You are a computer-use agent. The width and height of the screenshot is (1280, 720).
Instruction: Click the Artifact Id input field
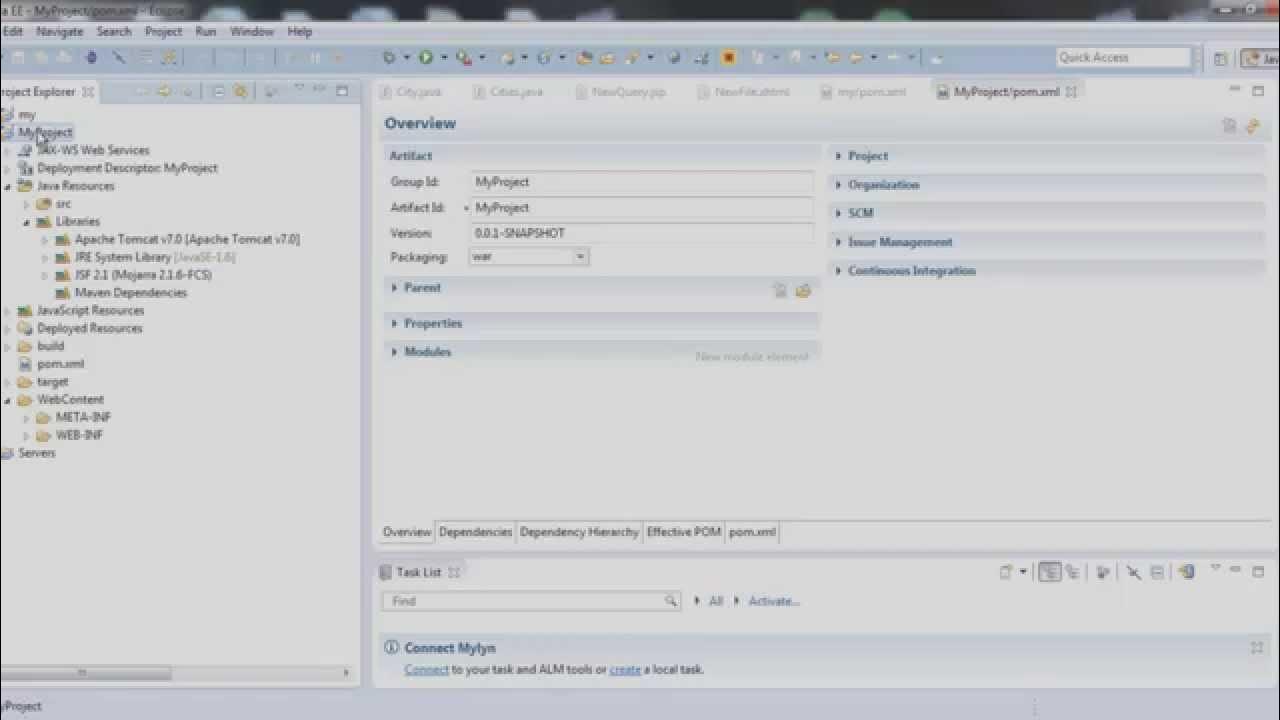(642, 208)
